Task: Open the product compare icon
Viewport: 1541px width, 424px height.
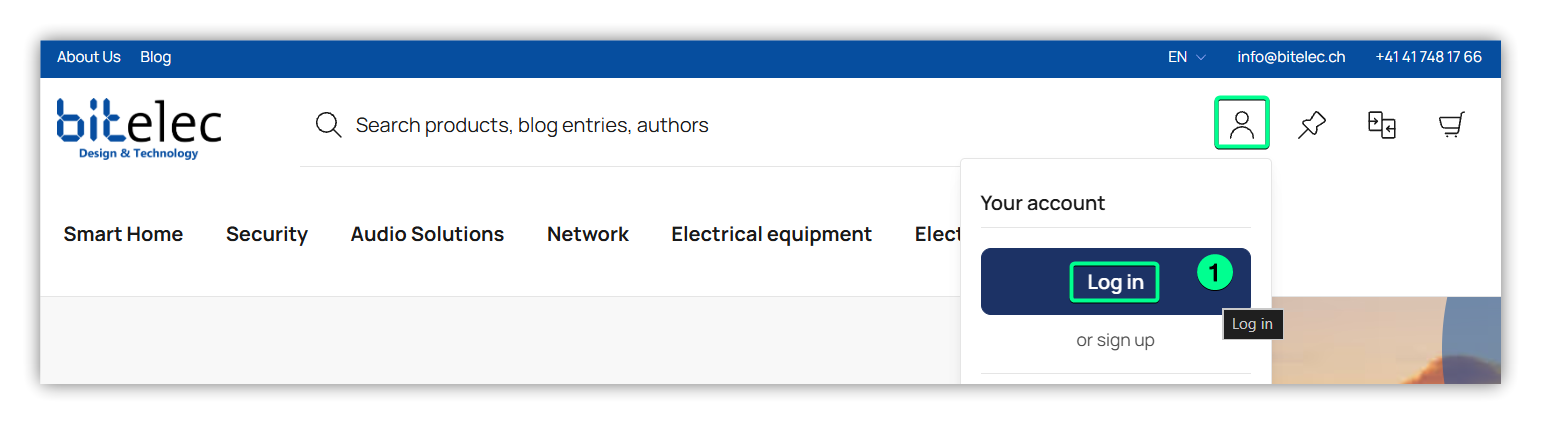Action: [x=1381, y=125]
